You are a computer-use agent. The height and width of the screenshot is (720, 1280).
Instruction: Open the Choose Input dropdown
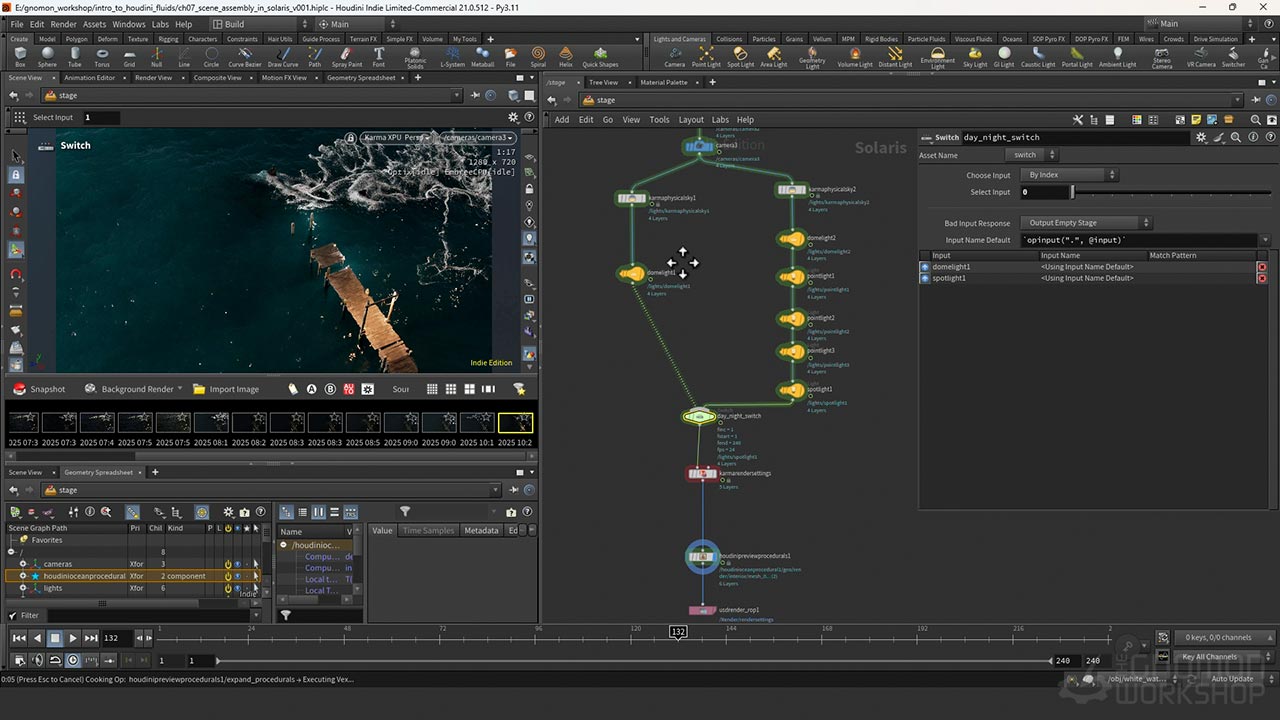[x=1072, y=175]
